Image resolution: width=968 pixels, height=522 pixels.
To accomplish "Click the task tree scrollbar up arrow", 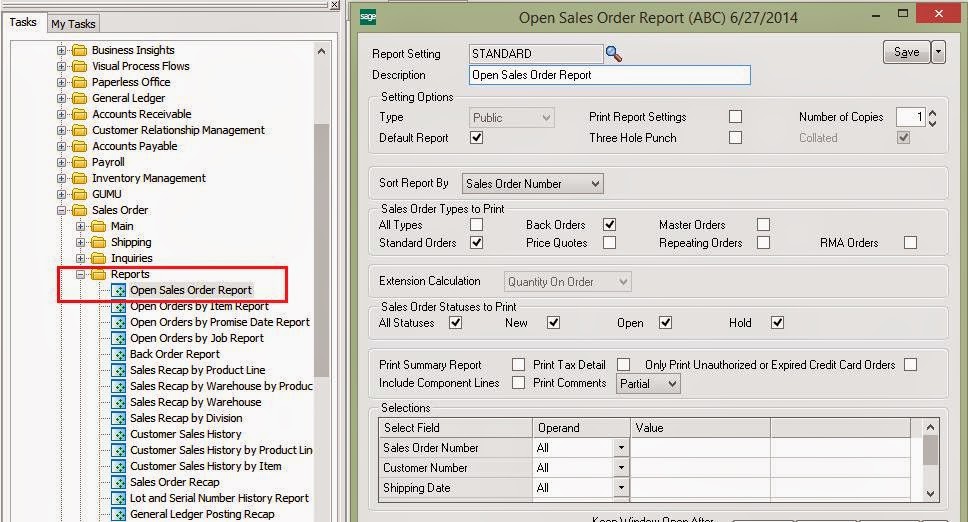I will [321, 51].
